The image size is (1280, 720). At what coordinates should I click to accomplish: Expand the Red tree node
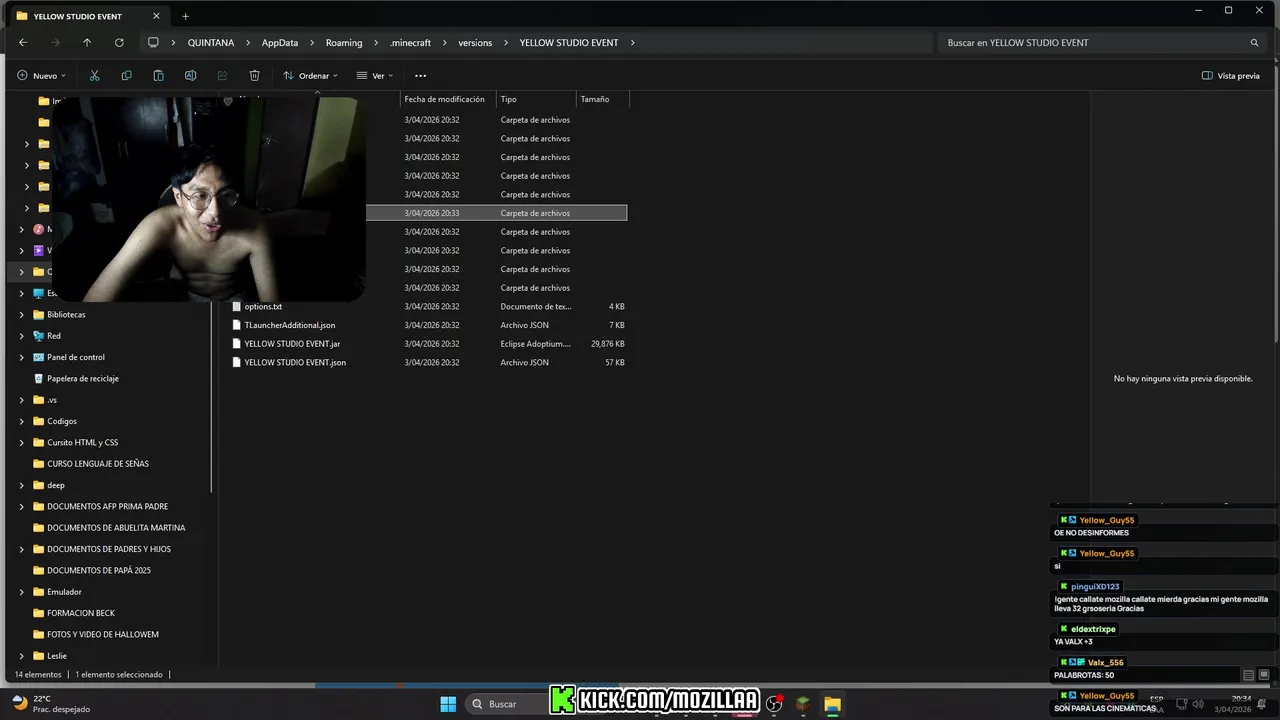click(x=22, y=336)
